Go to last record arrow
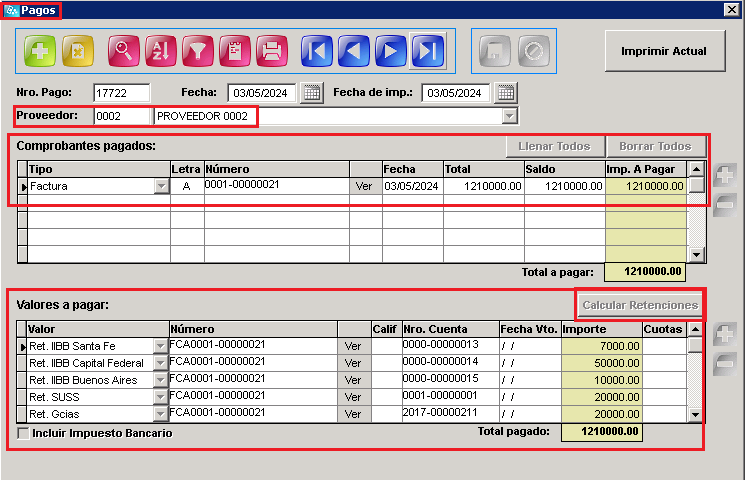Screen dimensions: 745x480 click(428, 51)
